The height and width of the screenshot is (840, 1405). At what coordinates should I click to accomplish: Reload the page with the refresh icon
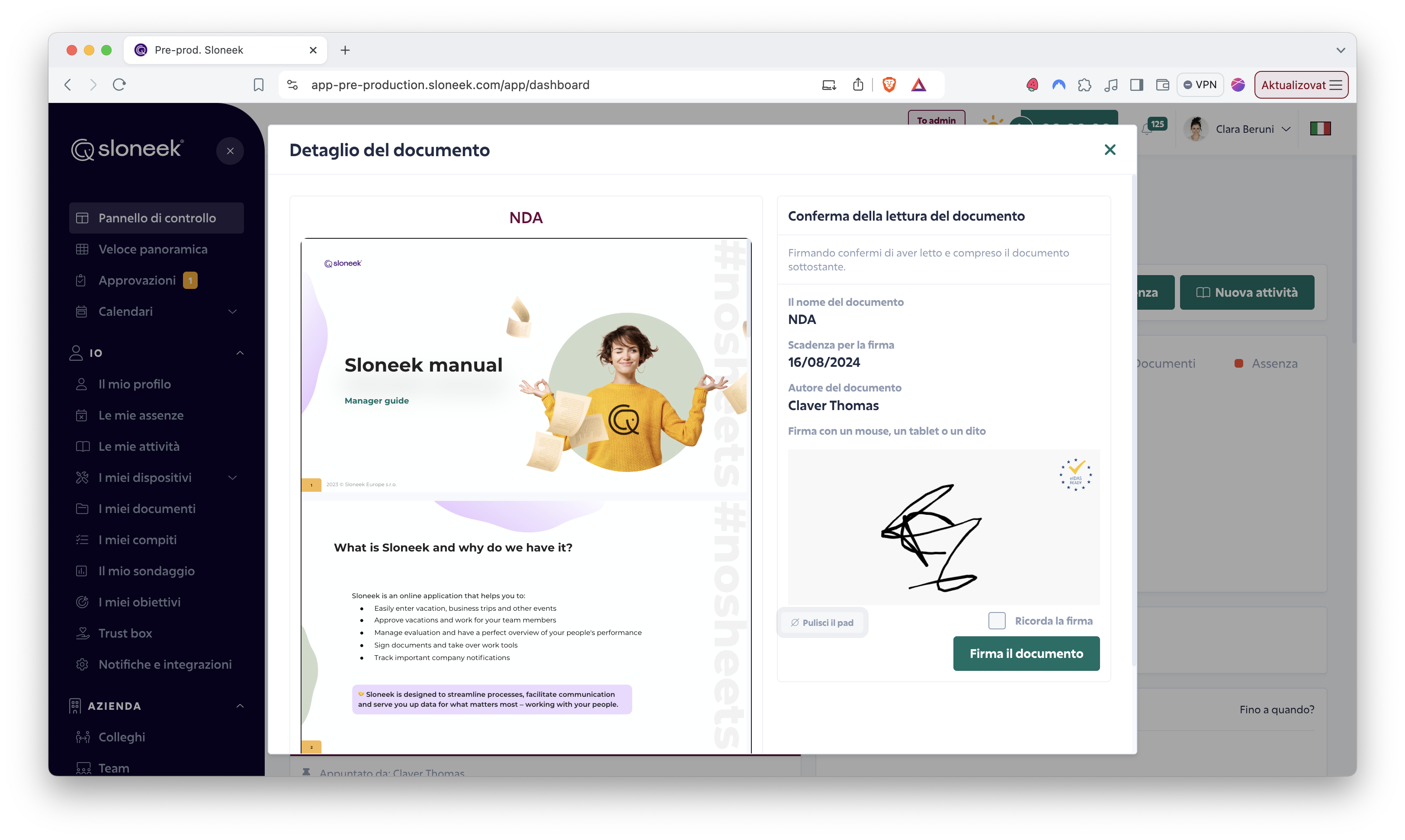pos(119,85)
